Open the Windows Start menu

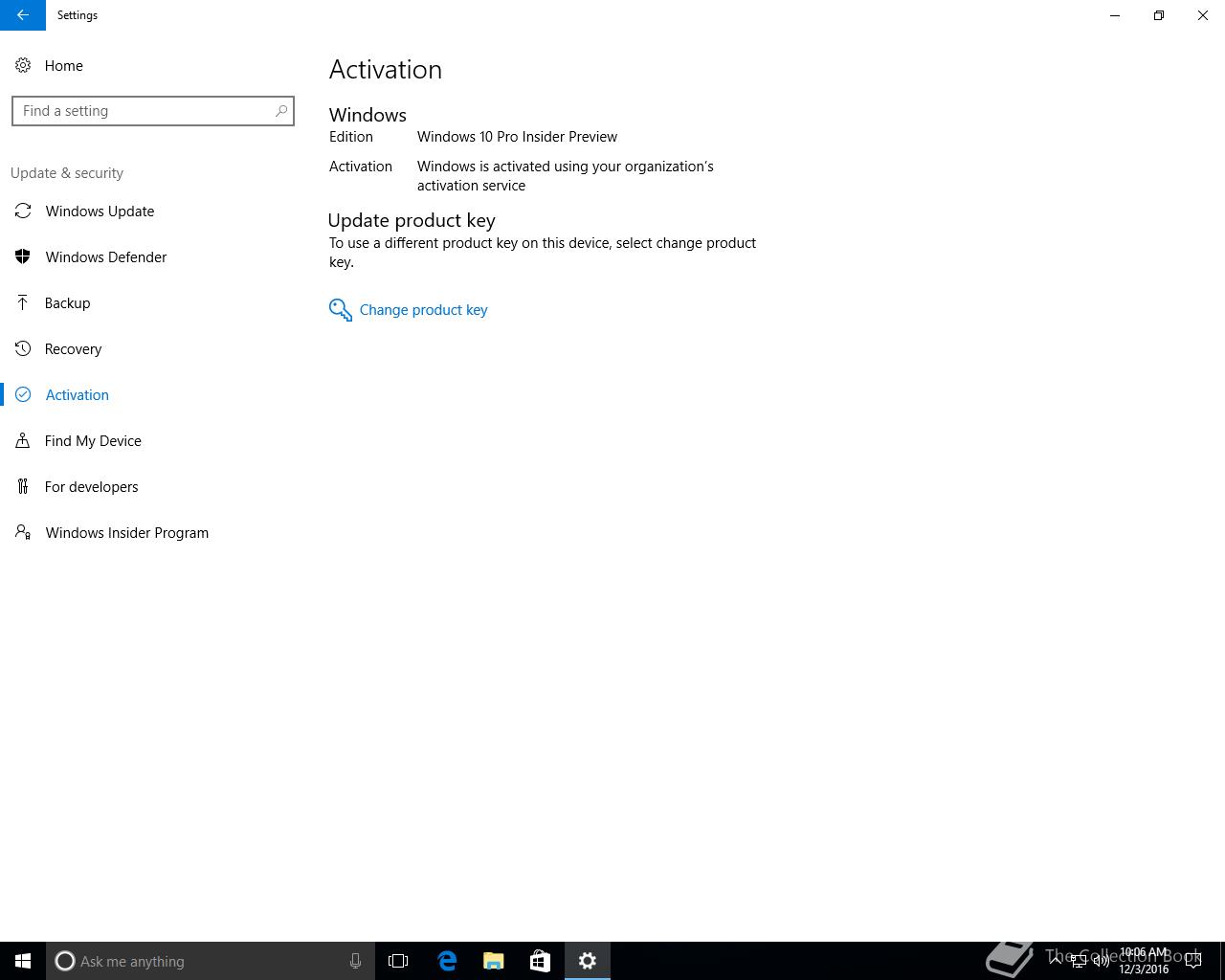point(23,961)
